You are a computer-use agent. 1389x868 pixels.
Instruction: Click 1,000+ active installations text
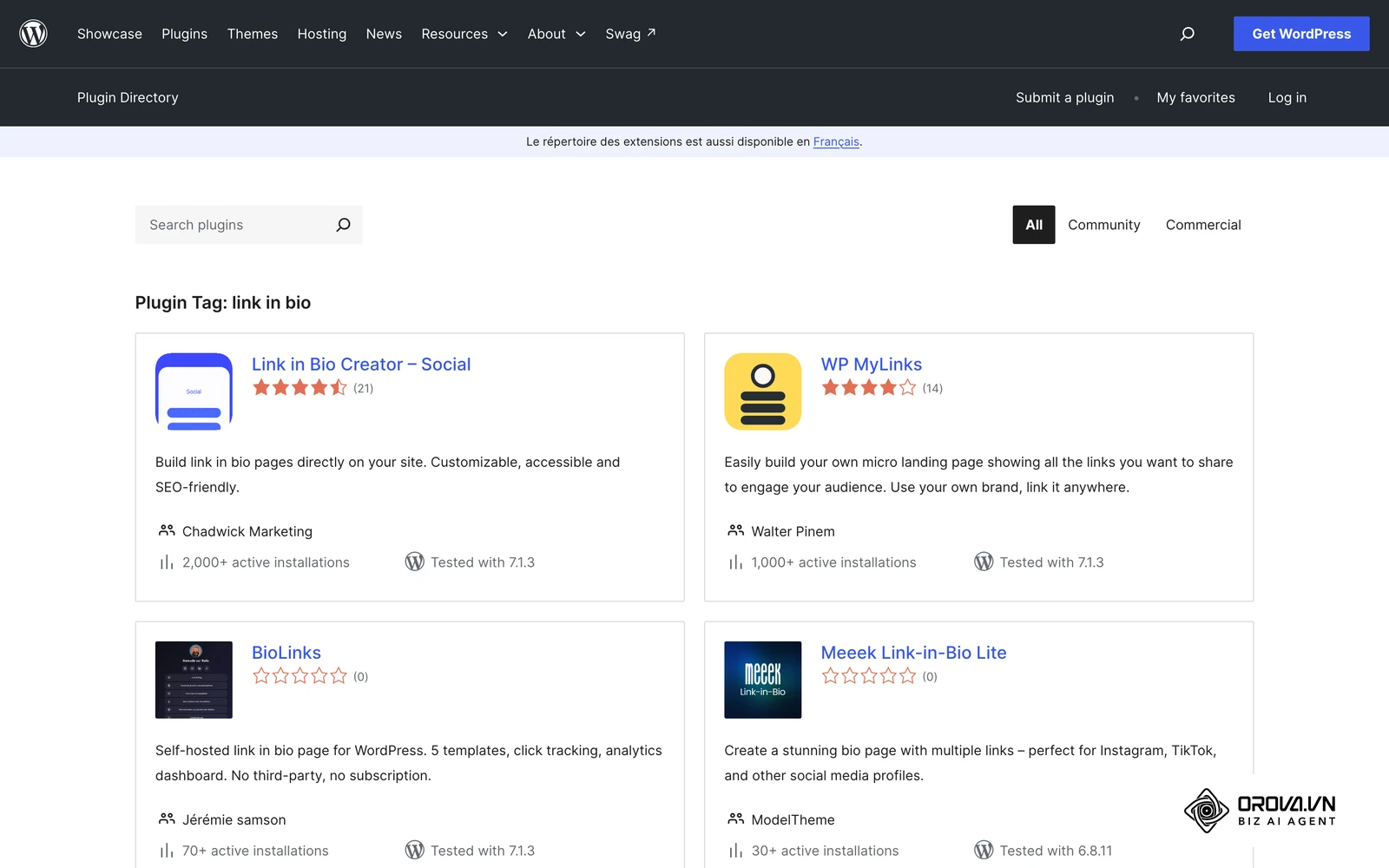(x=833, y=562)
